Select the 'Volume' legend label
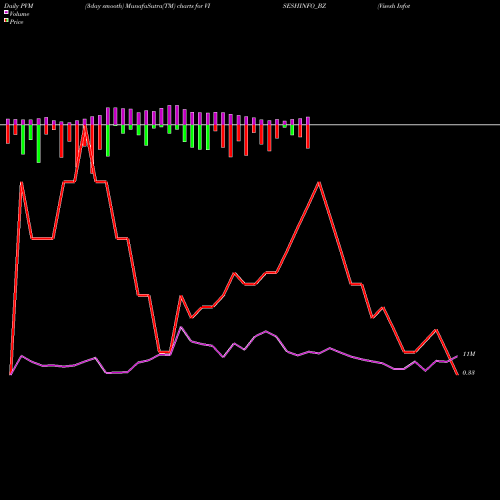The width and height of the screenshot is (500, 500). (19, 14)
